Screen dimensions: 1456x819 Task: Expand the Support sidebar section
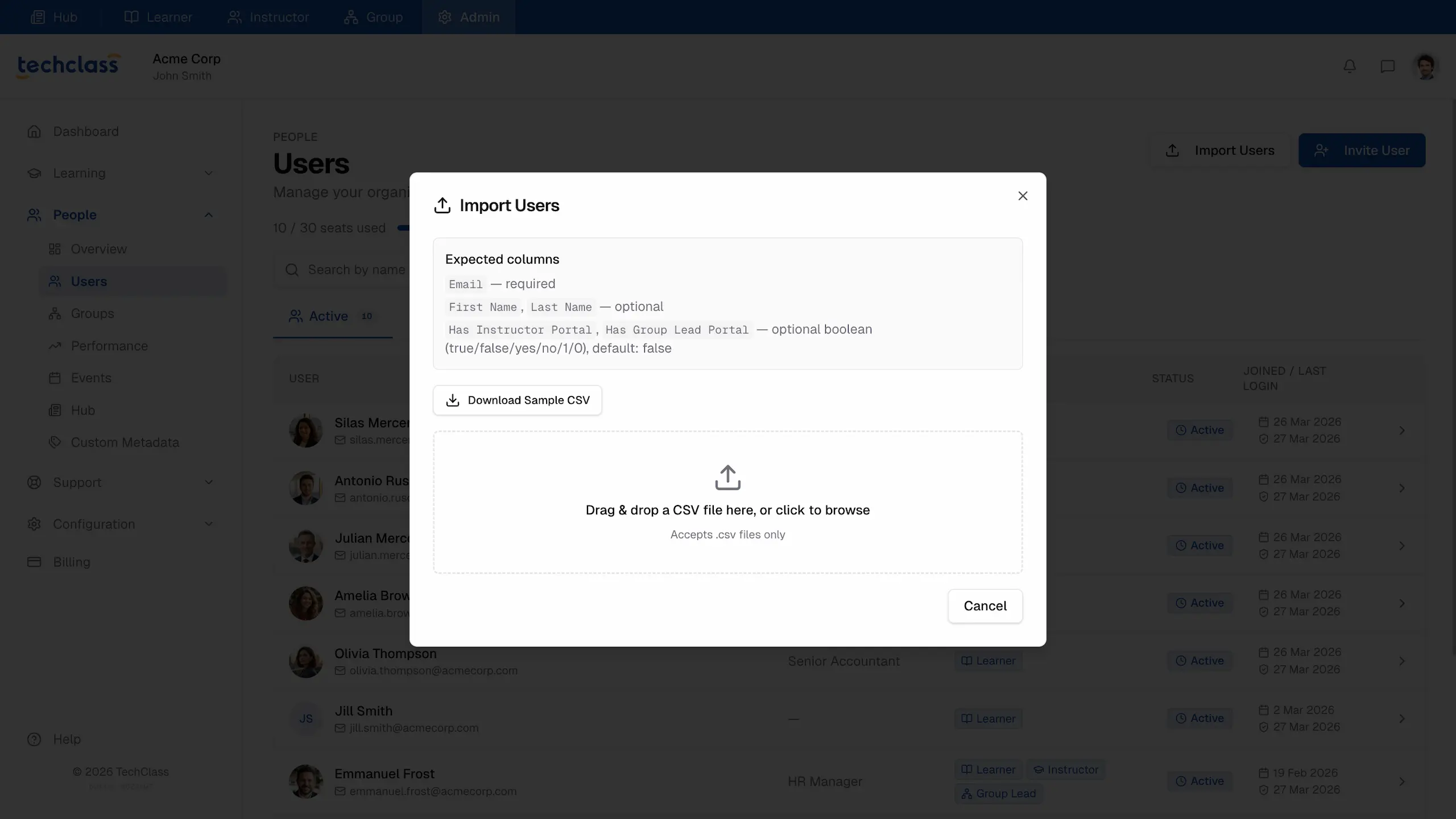pyautogui.click(x=208, y=482)
